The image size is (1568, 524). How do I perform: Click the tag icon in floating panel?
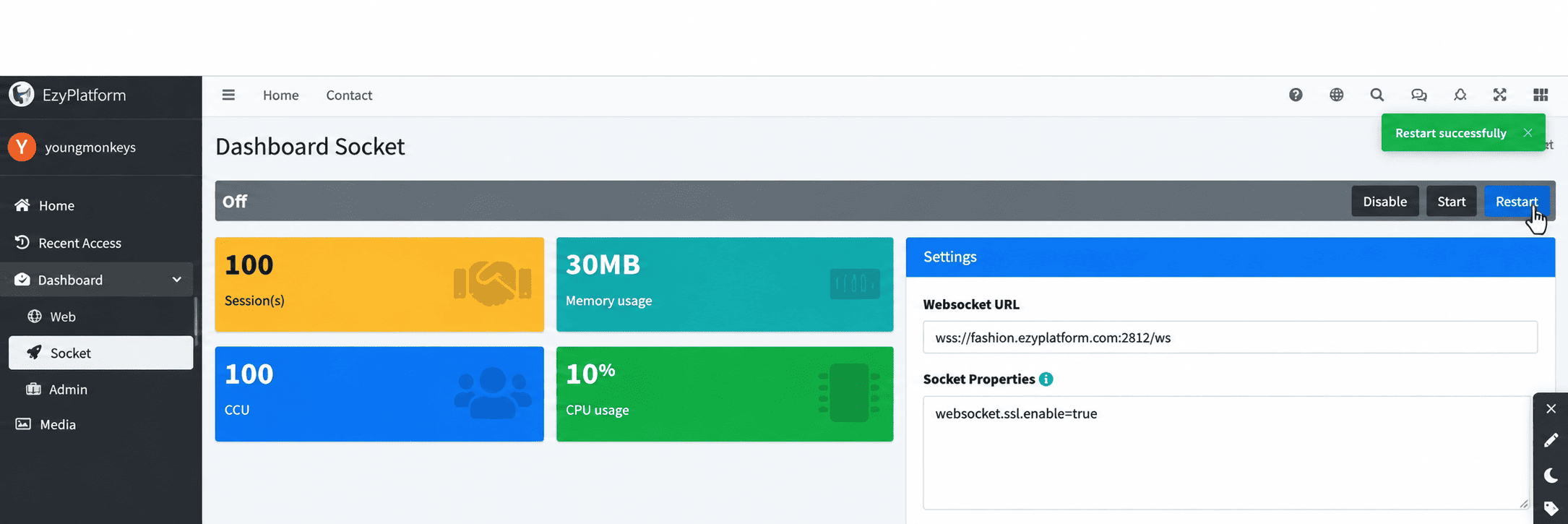pos(1551,509)
